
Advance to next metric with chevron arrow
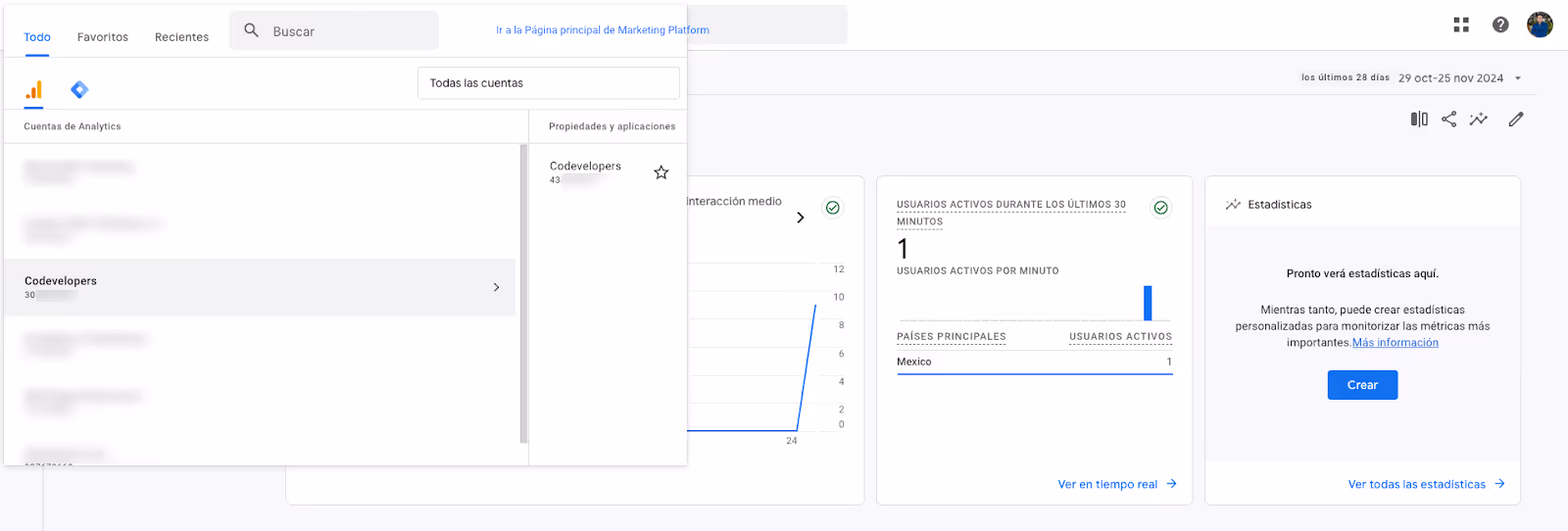(x=801, y=217)
